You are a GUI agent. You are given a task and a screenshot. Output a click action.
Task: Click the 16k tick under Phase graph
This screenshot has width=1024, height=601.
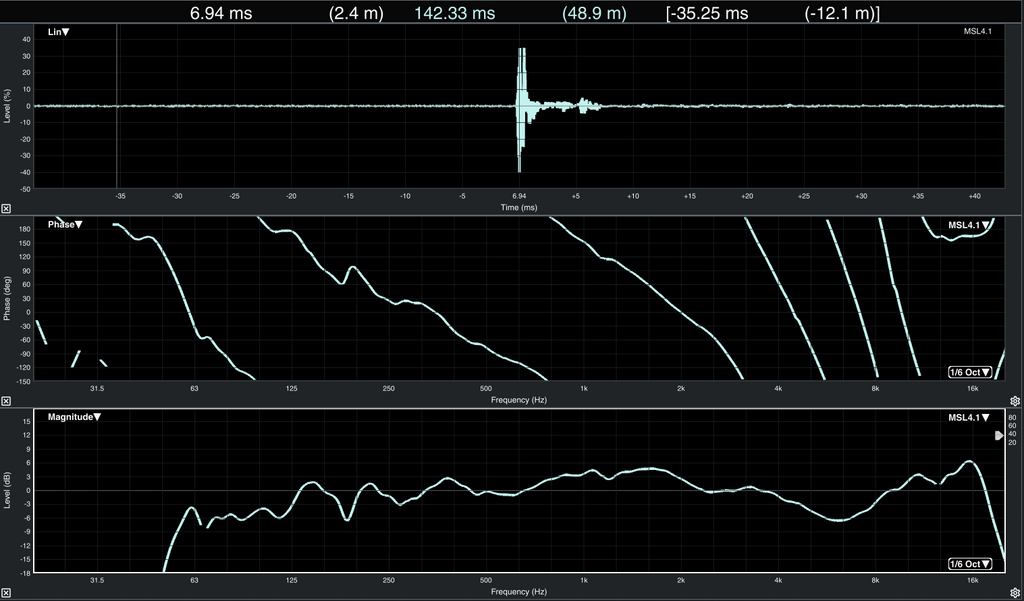(x=972, y=388)
